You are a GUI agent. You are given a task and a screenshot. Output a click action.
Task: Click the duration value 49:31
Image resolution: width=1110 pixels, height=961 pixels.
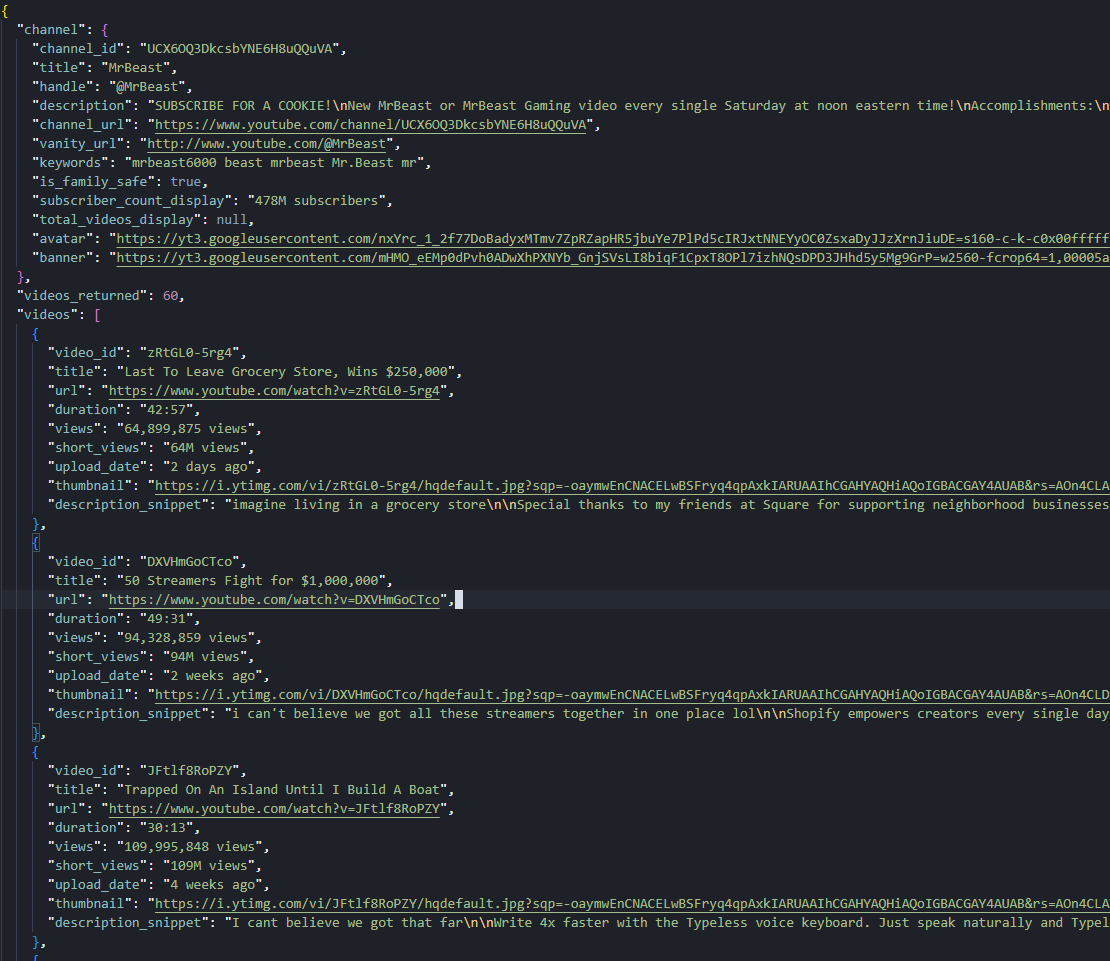point(166,618)
